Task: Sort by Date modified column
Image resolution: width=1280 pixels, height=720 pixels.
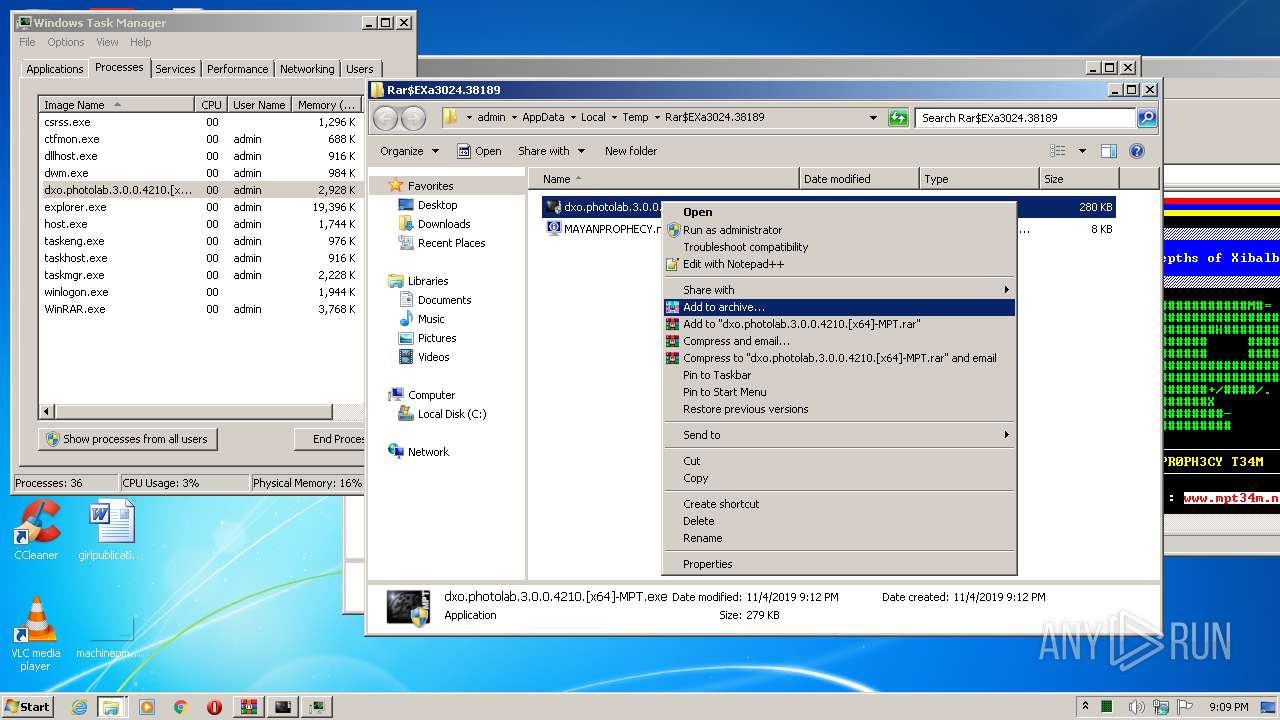Action: pos(859,179)
